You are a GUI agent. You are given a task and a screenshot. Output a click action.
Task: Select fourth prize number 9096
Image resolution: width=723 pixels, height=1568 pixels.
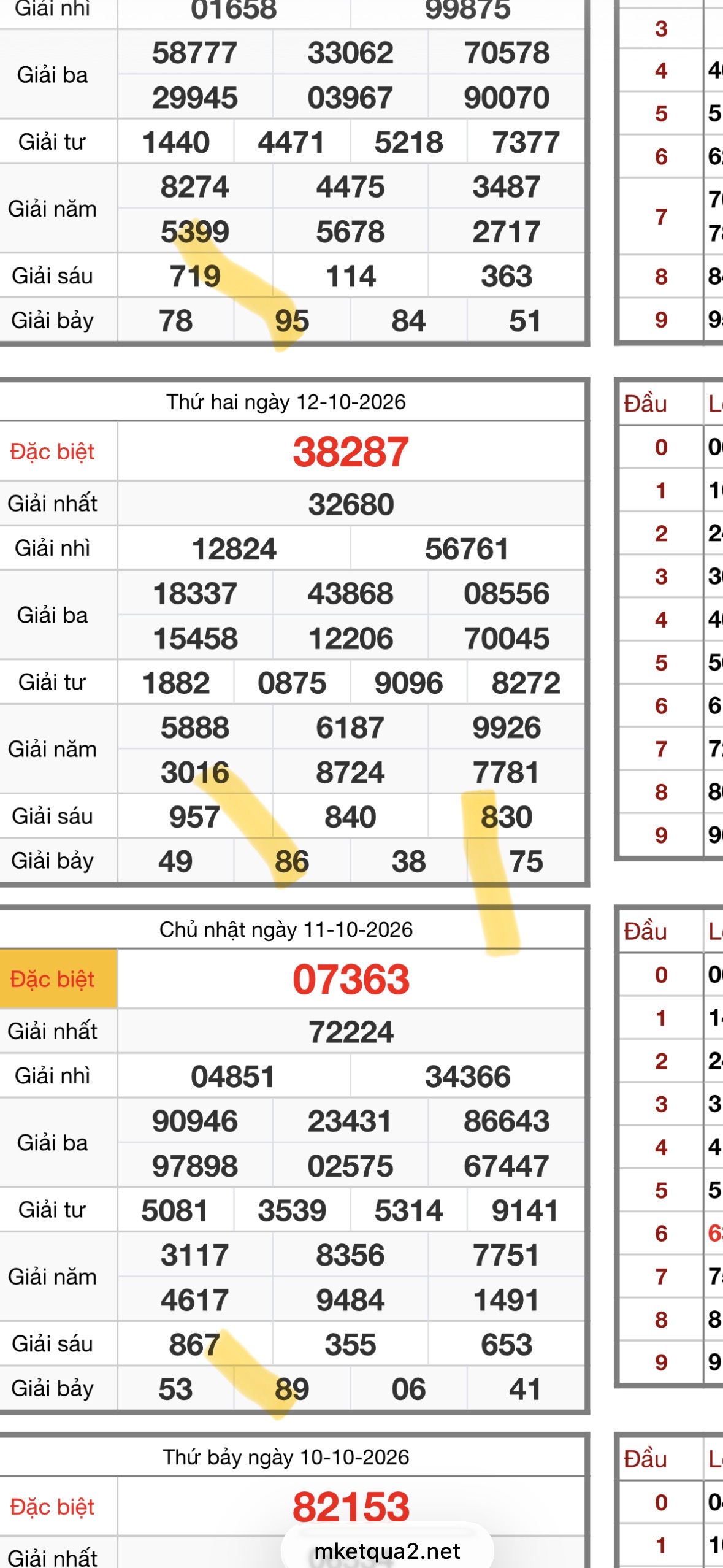tap(408, 683)
